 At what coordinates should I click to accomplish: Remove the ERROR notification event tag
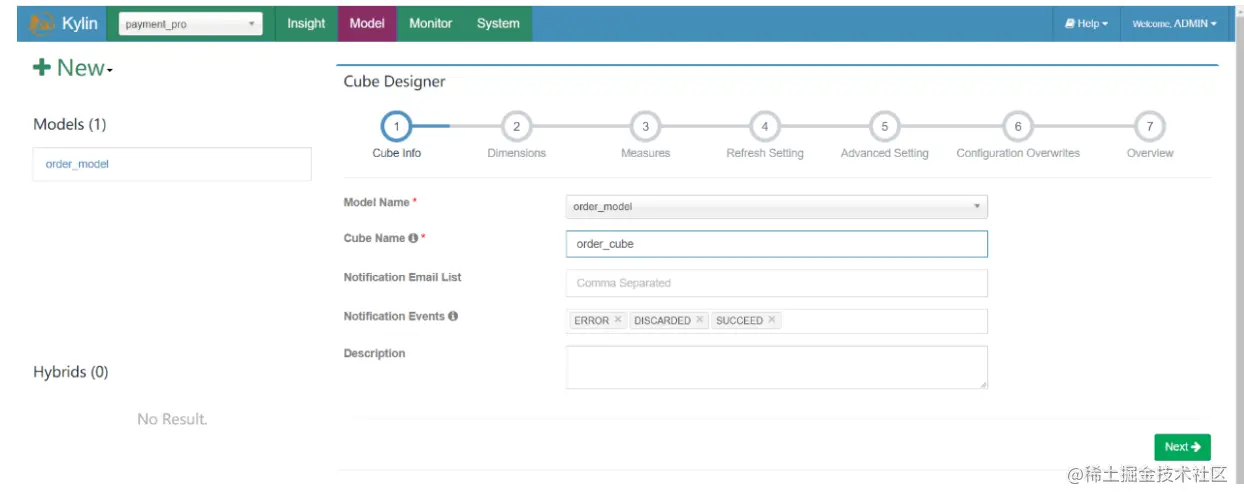coord(618,320)
